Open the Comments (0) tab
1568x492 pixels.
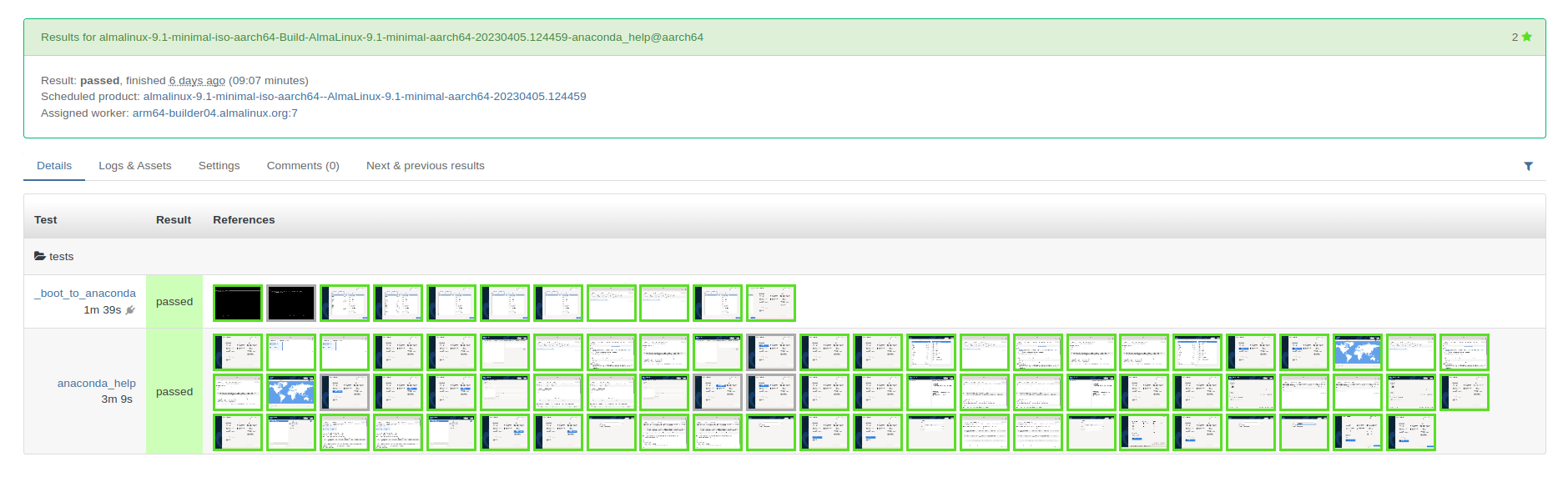(x=303, y=166)
